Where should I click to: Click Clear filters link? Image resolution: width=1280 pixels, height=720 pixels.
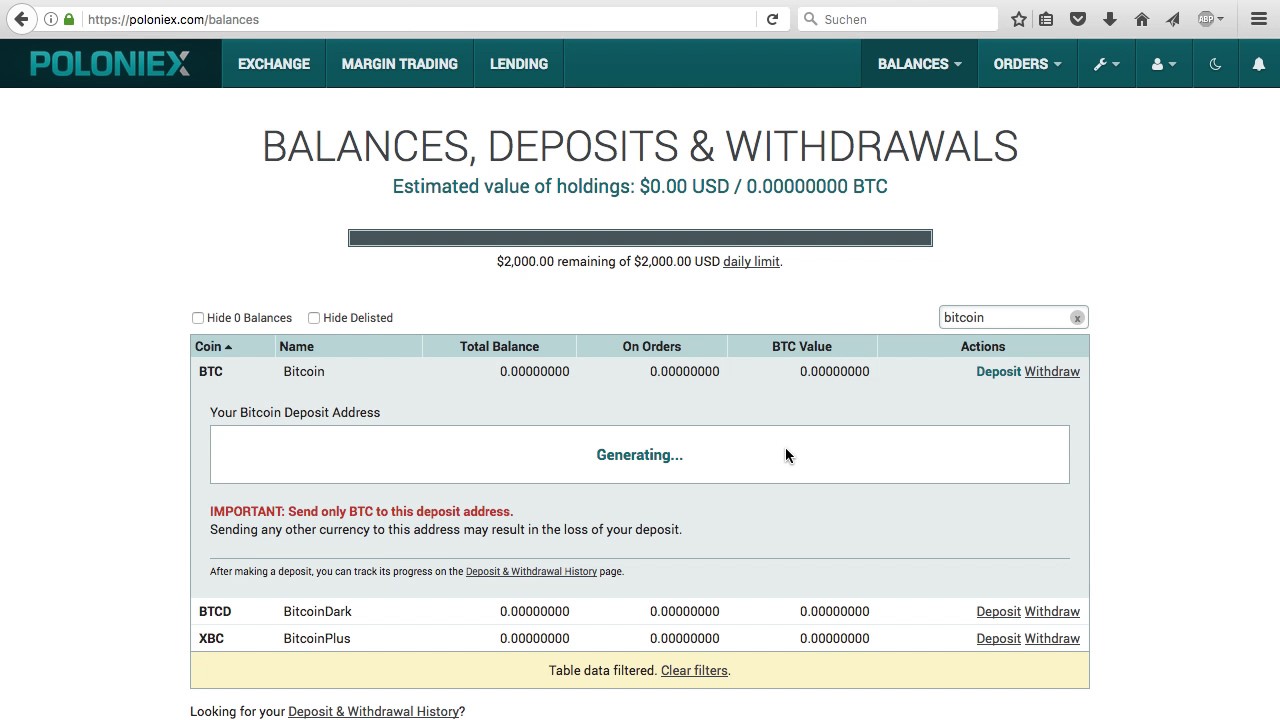[x=694, y=670]
